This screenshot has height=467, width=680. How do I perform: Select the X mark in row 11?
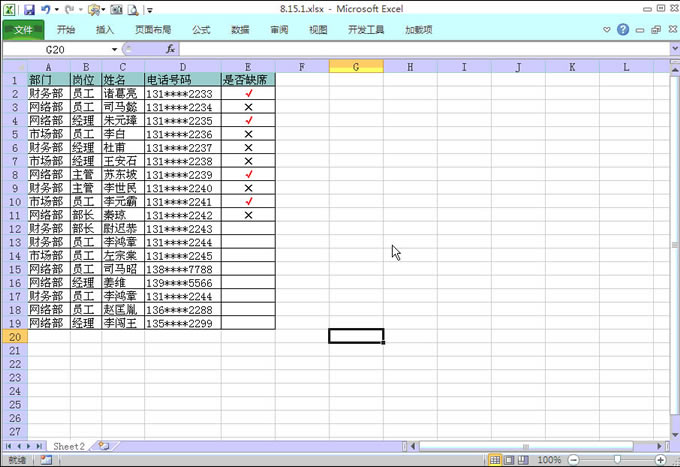coord(248,215)
